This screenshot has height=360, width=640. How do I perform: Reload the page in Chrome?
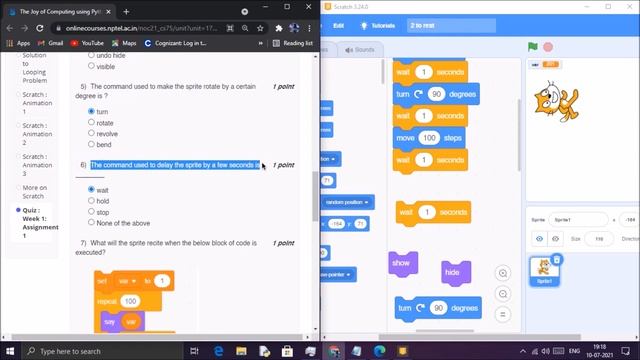point(40,28)
